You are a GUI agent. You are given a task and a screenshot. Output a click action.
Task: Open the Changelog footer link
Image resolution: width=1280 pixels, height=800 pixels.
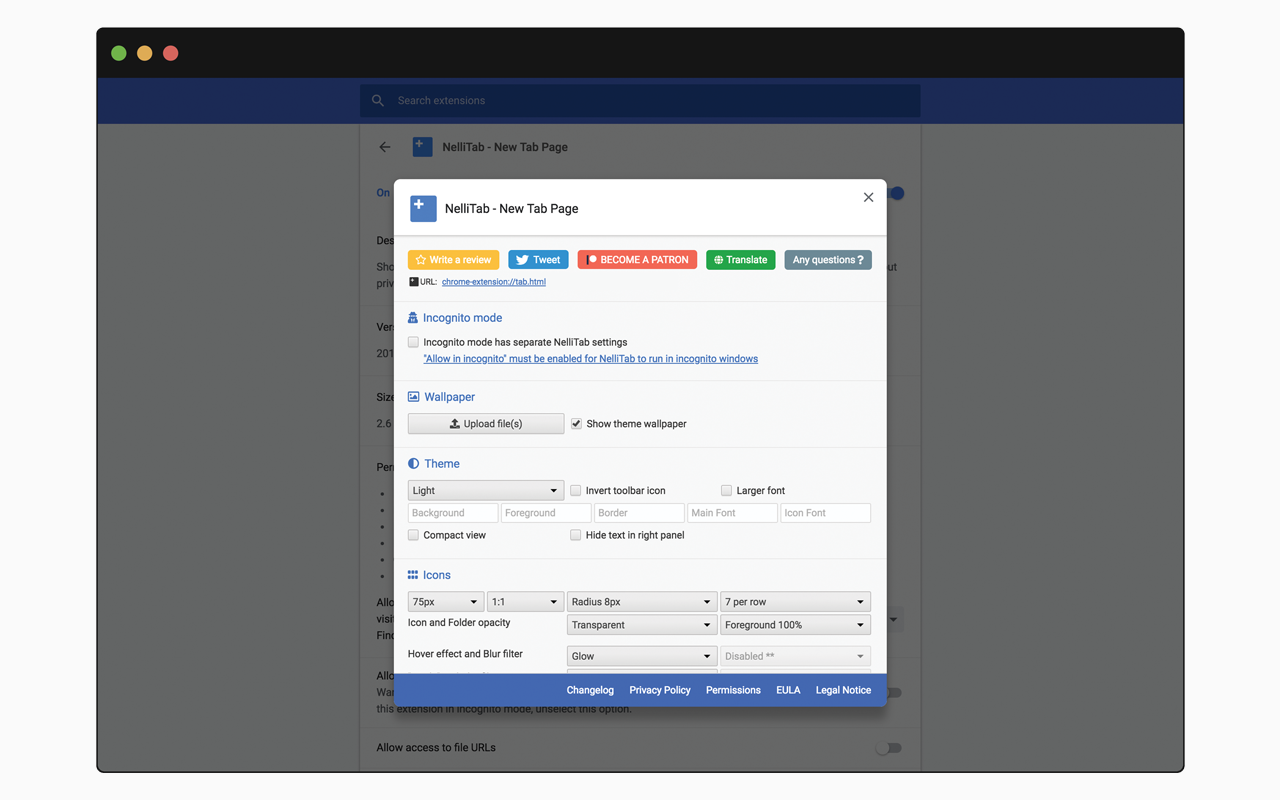pos(590,690)
